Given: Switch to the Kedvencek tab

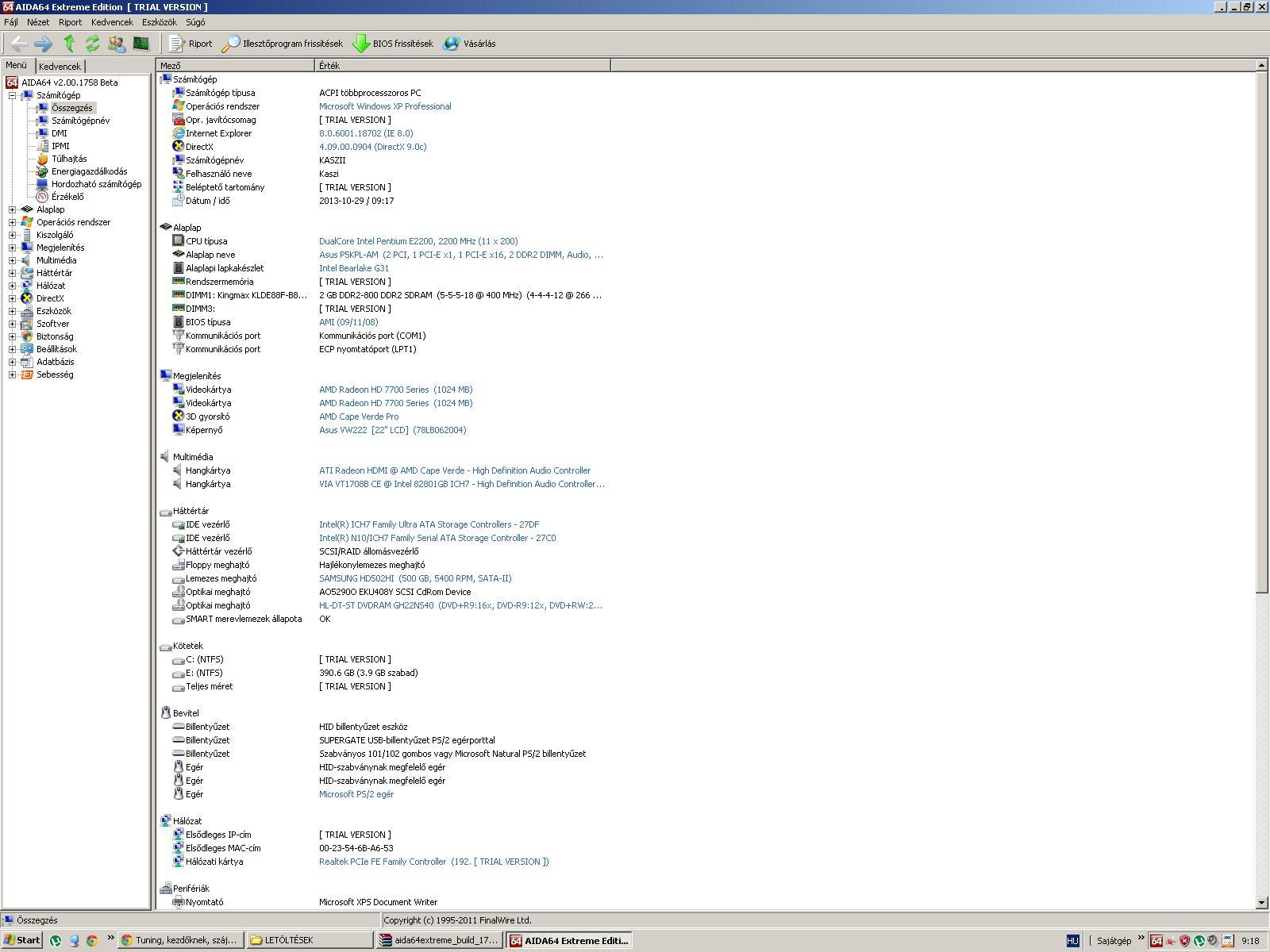Looking at the screenshot, I should 60,67.
